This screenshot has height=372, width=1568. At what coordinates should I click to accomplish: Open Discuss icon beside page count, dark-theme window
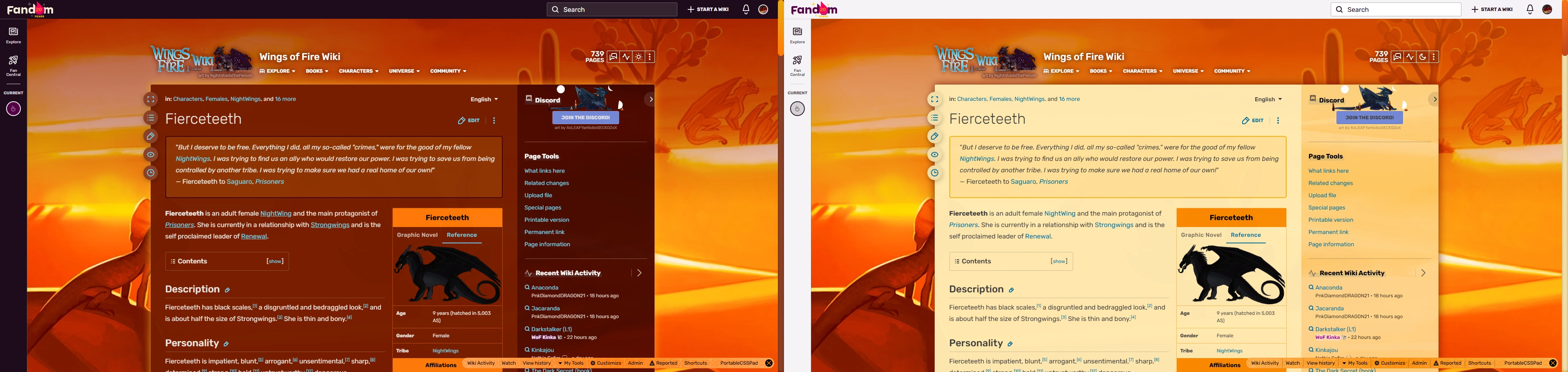click(x=614, y=57)
